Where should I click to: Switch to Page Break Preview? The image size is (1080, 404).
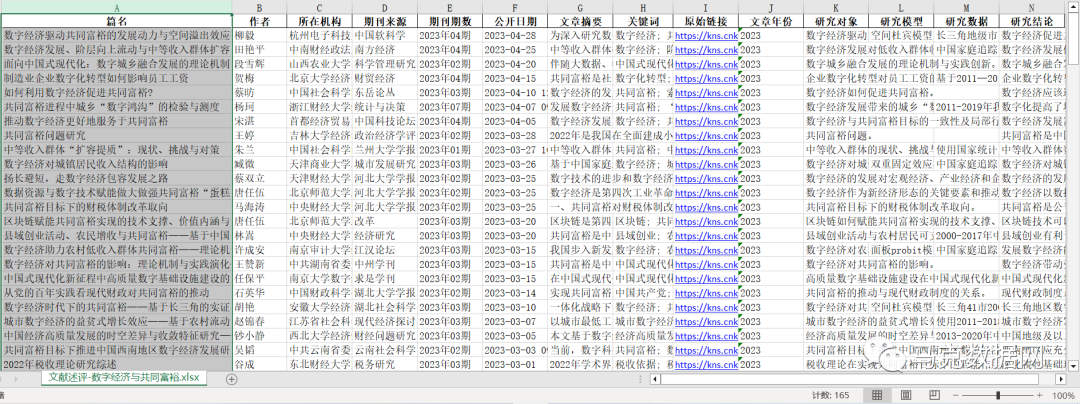coord(933,395)
